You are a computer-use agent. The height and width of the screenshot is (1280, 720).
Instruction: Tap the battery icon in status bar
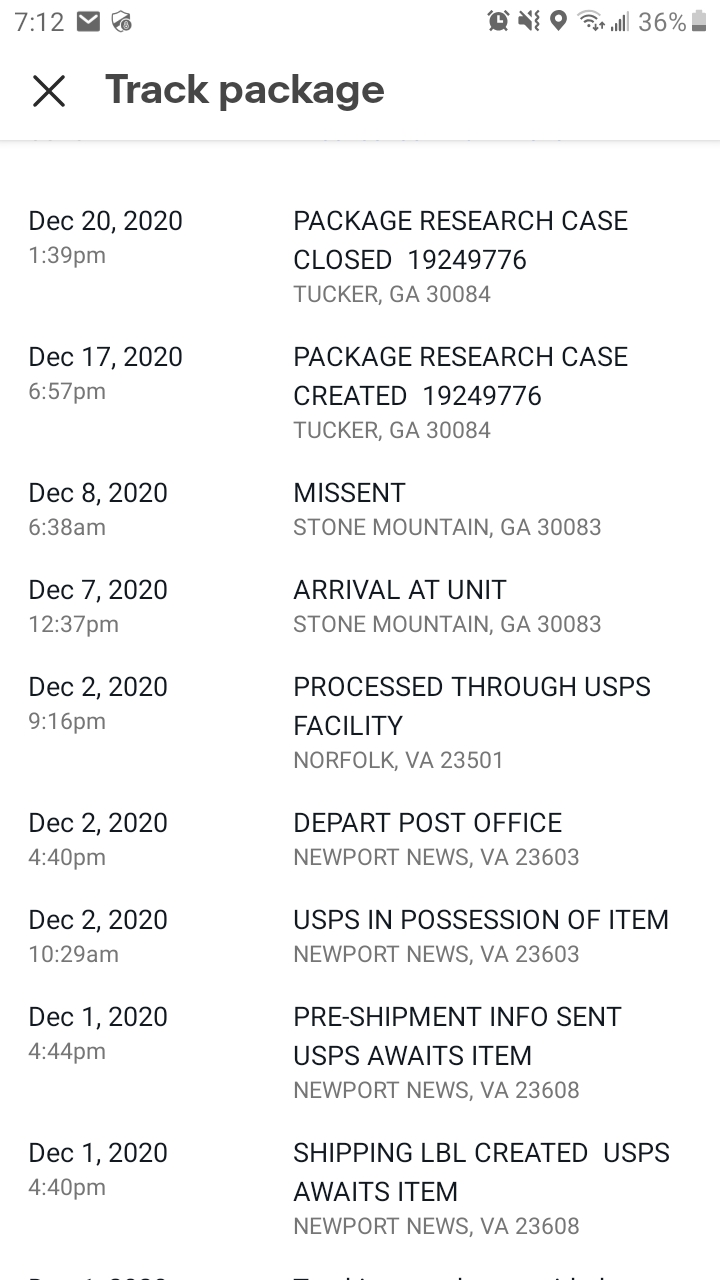[x=698, y=21]
